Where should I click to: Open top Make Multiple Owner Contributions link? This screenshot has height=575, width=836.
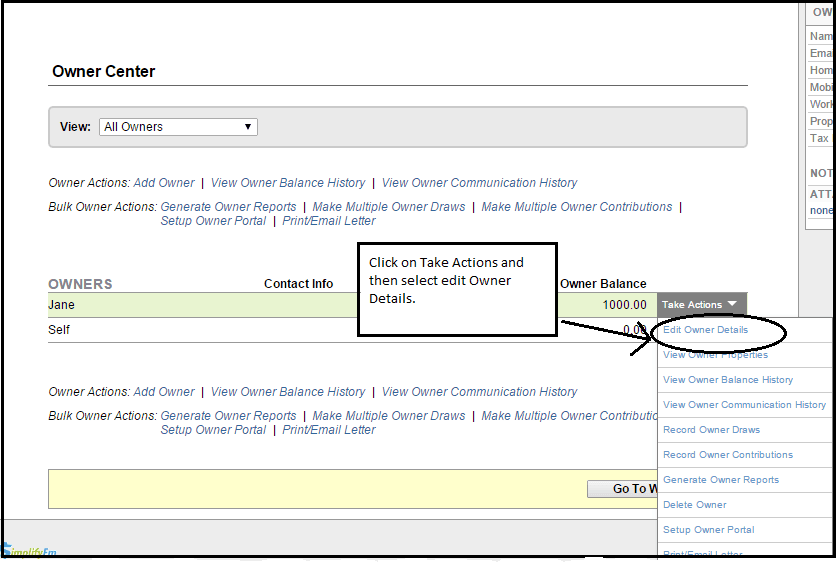576,207
